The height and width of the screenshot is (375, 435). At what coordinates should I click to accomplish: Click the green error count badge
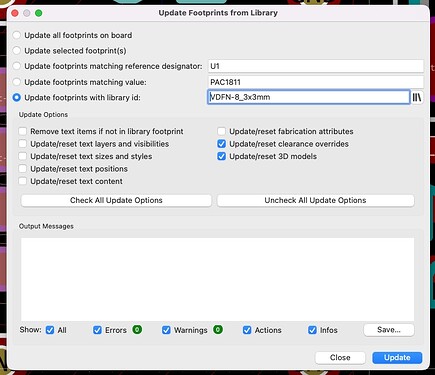pos(137,330)
